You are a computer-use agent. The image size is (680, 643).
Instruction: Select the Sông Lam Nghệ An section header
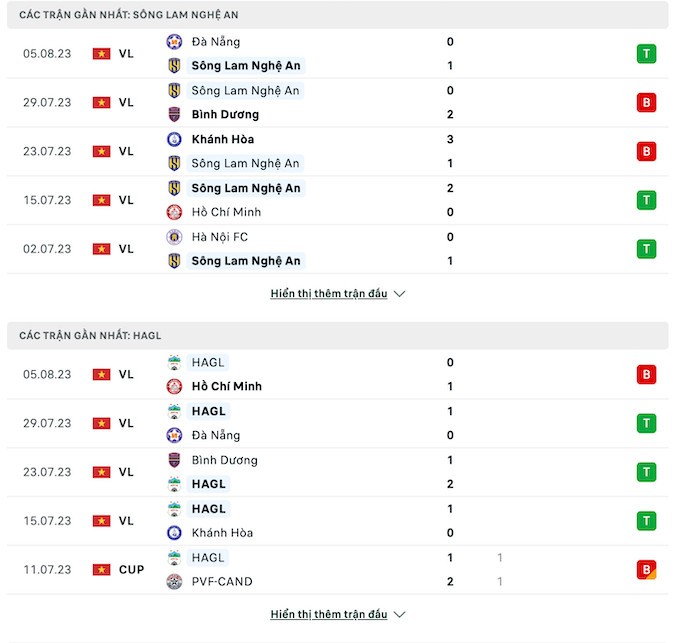[x=128, y=15]
